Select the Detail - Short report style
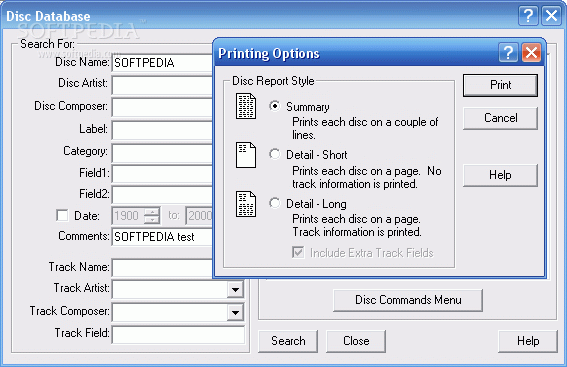Screen dimensions: 567x367 point(274,154)
